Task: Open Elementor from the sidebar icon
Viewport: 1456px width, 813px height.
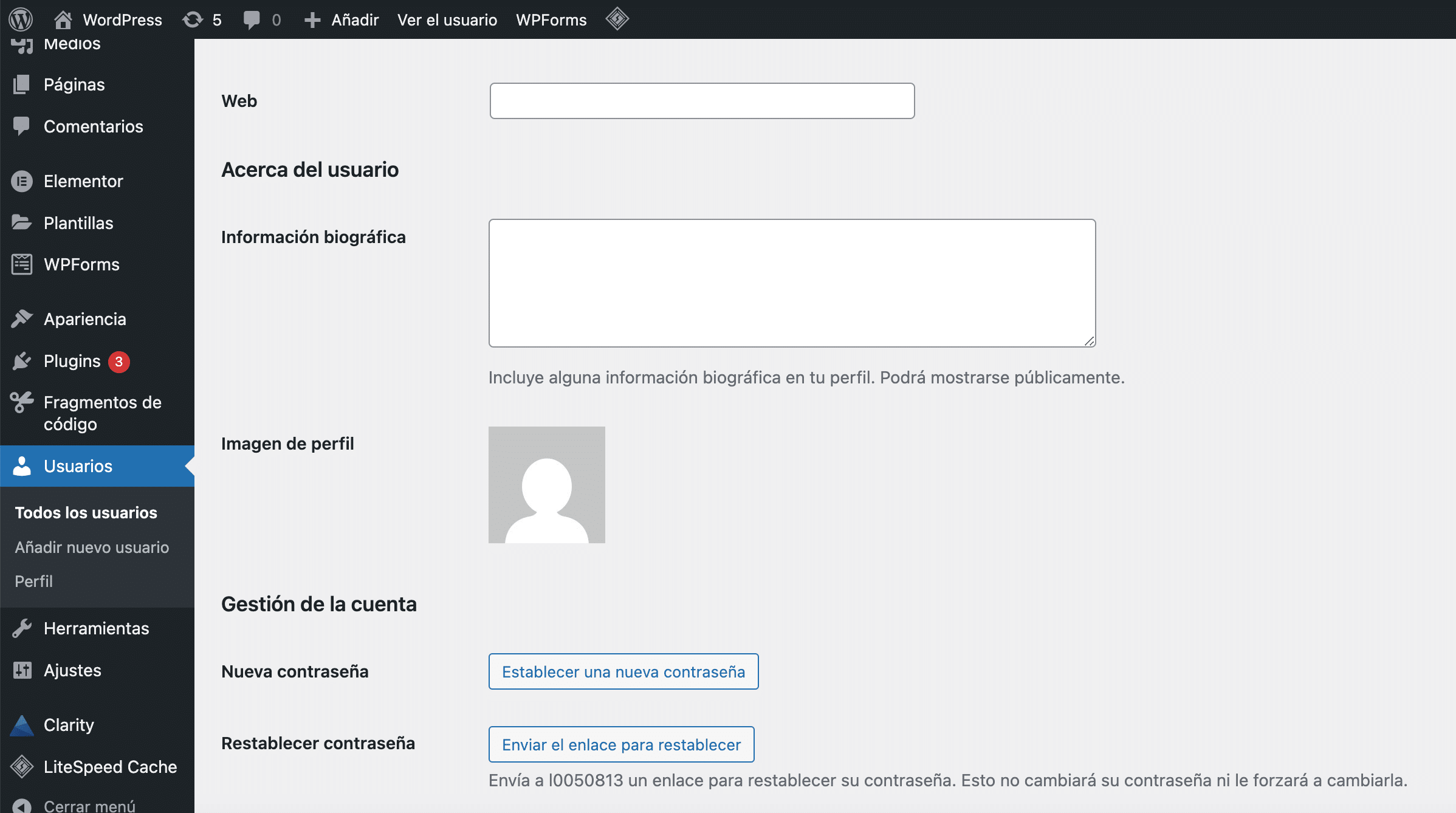Action: point(22,181)
